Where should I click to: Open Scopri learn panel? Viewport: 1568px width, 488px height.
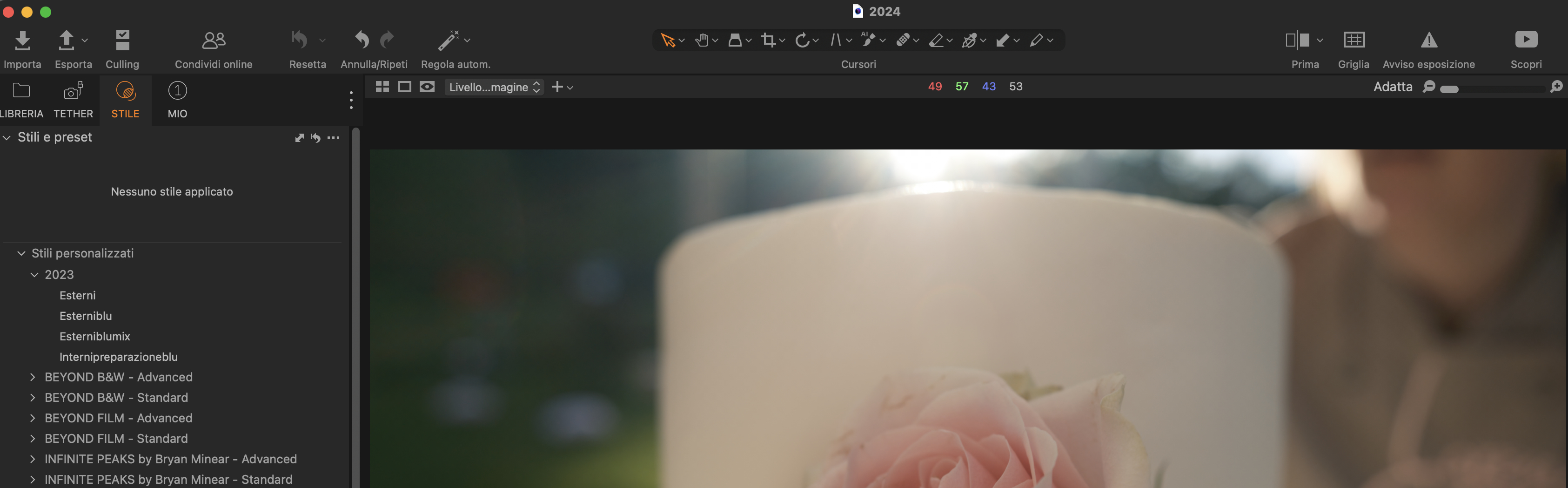click(1526, 40)
